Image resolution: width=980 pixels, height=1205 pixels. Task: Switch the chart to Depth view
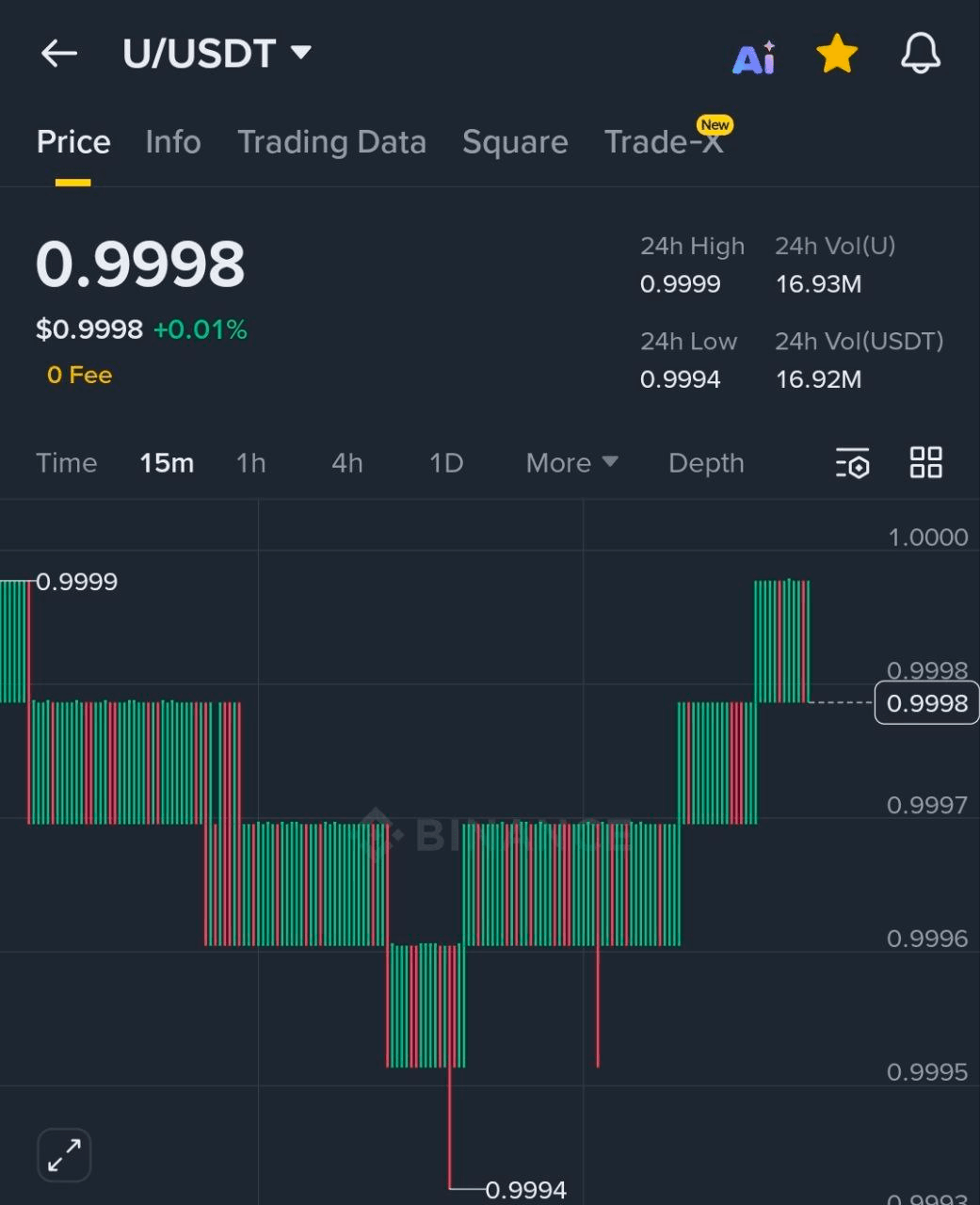(x=706, y=463)
